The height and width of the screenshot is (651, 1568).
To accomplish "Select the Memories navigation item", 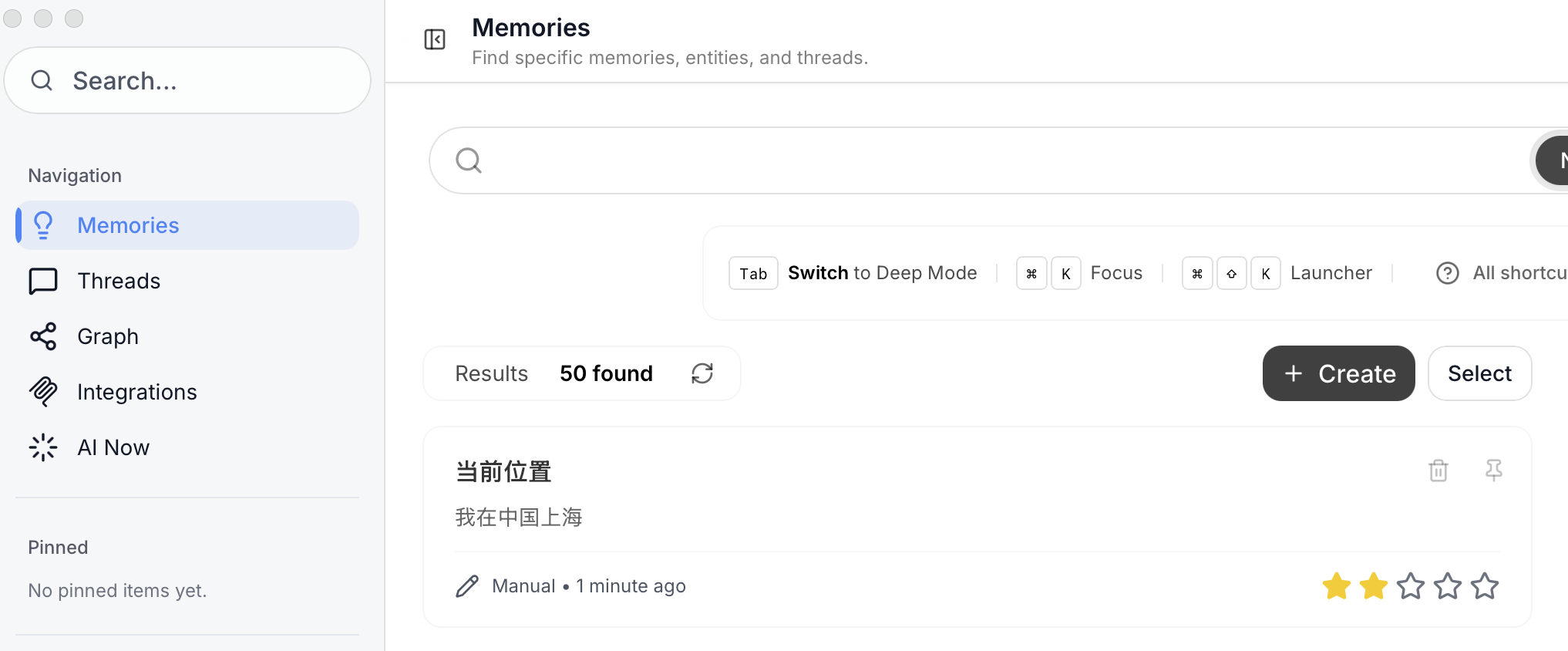I will pos(128,225).
